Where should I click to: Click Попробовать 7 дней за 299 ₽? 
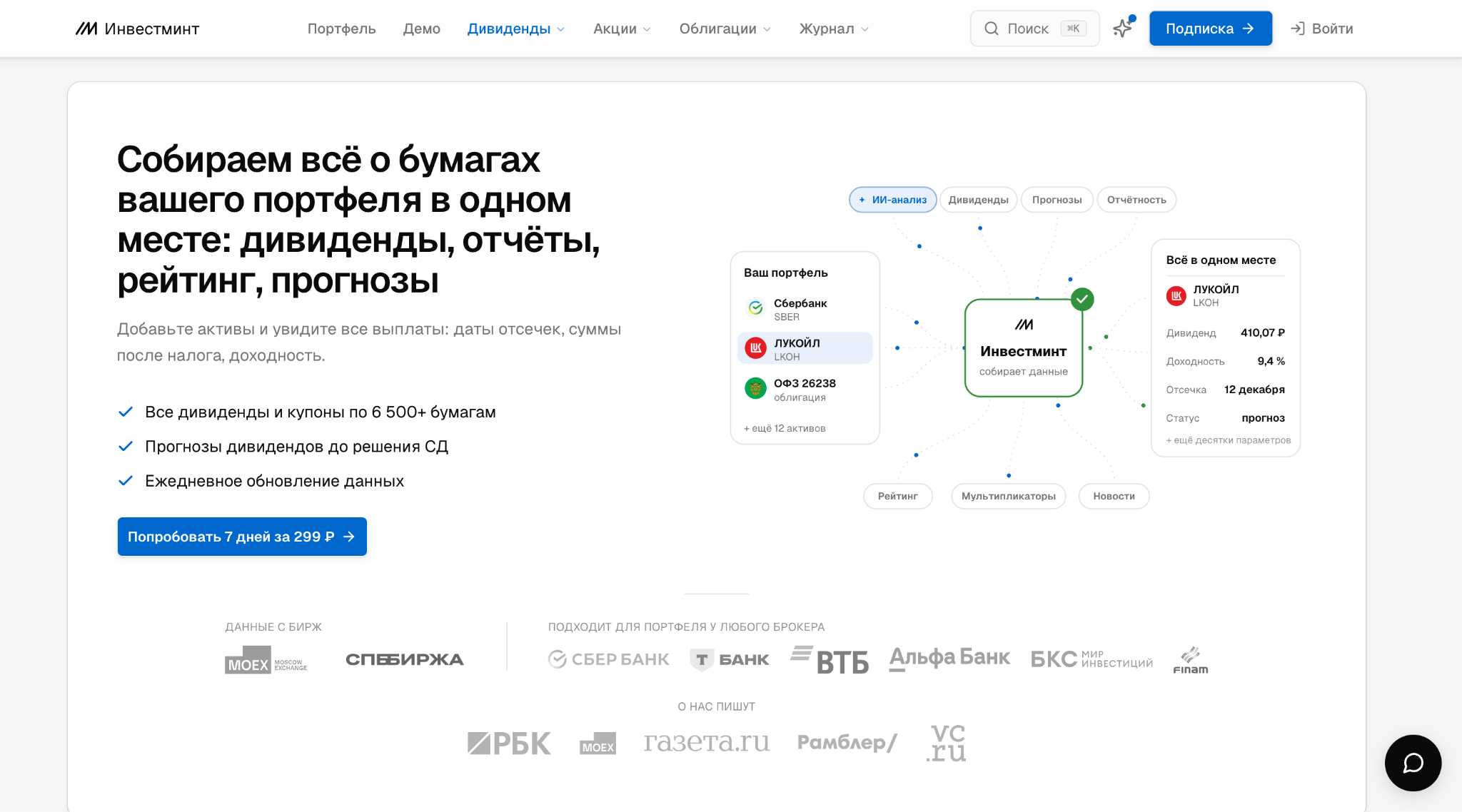tap(242, 537)
